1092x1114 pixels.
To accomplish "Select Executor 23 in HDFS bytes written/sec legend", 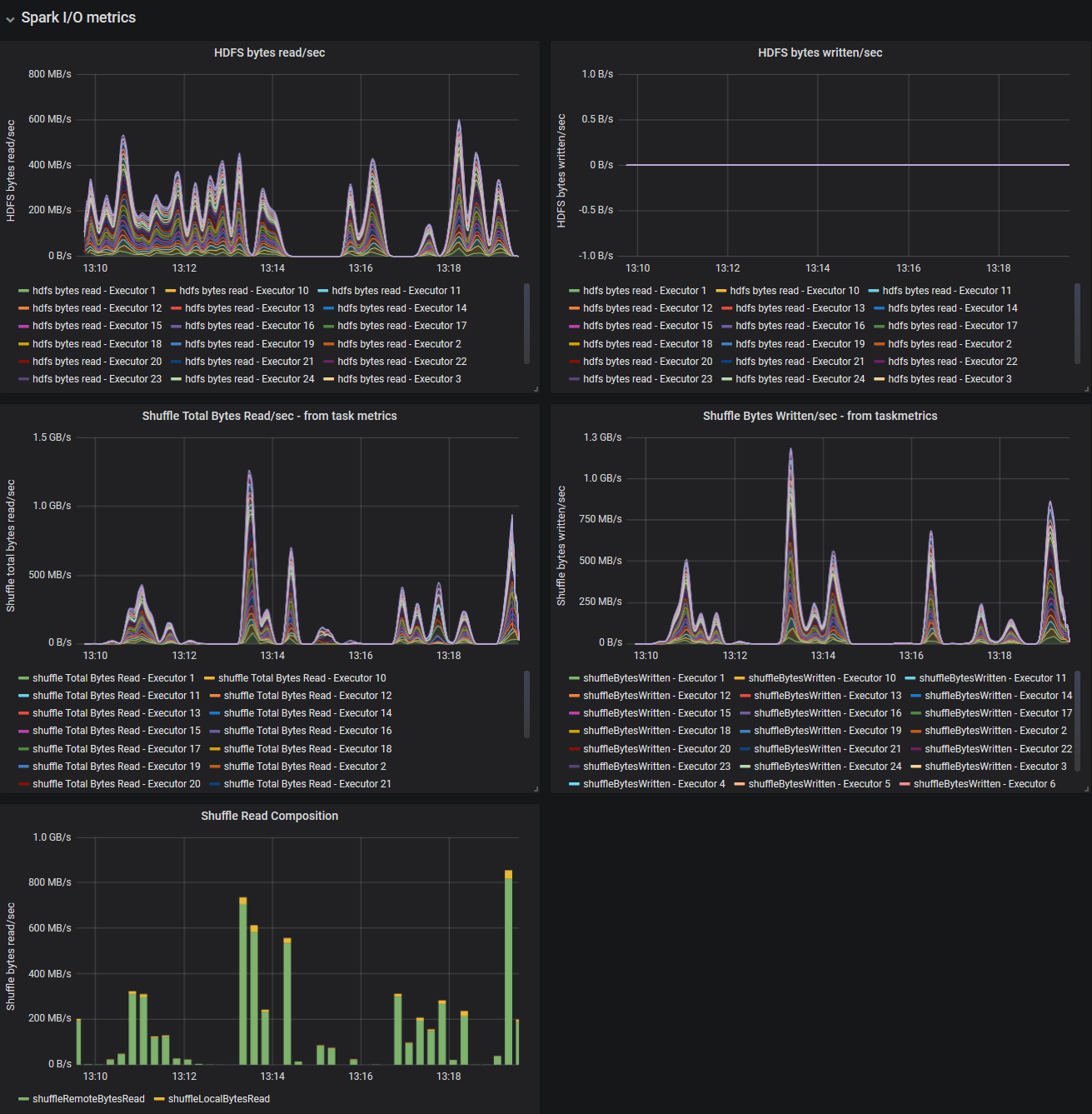I will (x=648, y=379).
